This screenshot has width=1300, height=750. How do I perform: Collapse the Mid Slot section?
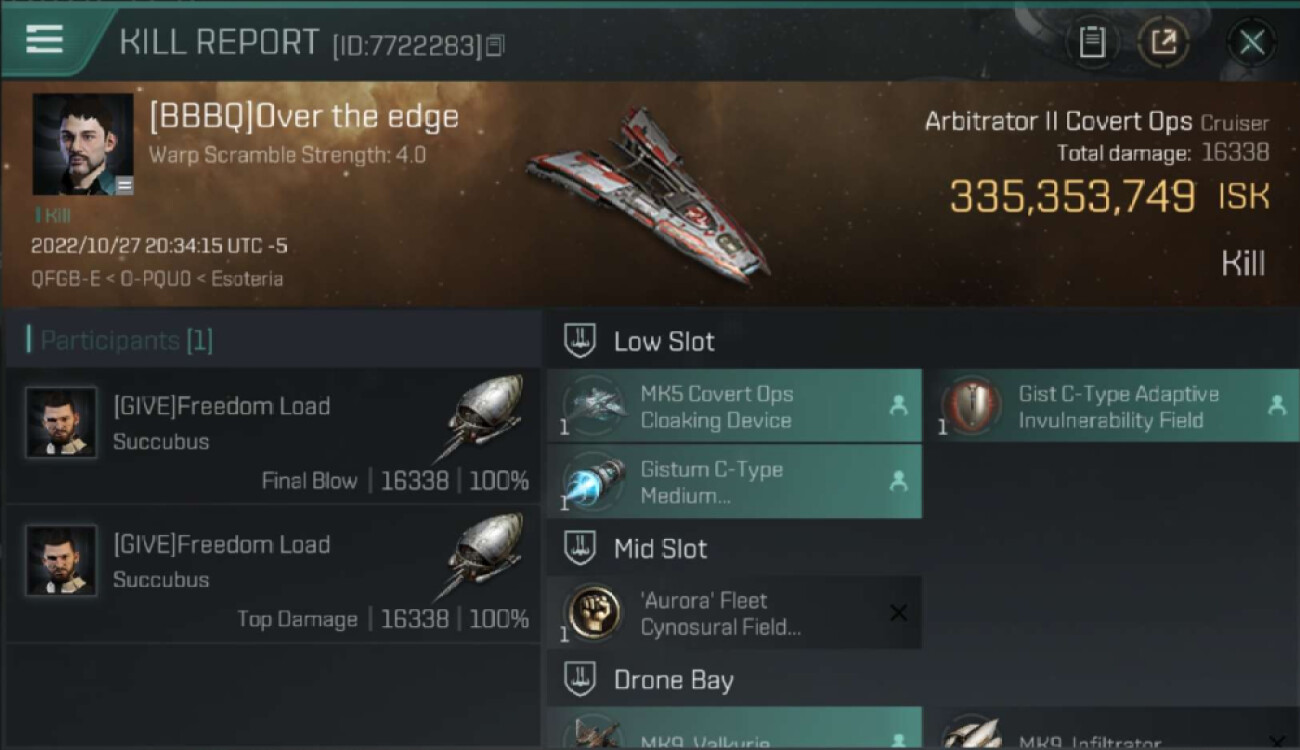coord(580,548)
